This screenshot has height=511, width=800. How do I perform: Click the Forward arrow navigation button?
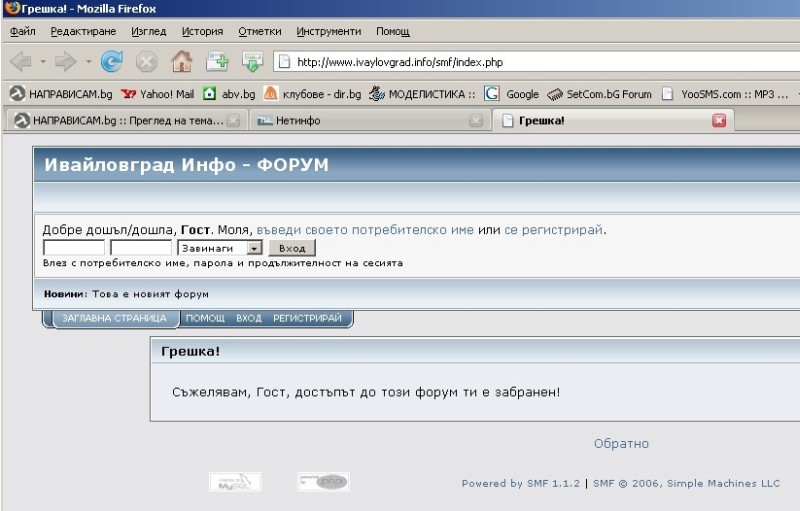pyautogui.click(x=66, y=62)
